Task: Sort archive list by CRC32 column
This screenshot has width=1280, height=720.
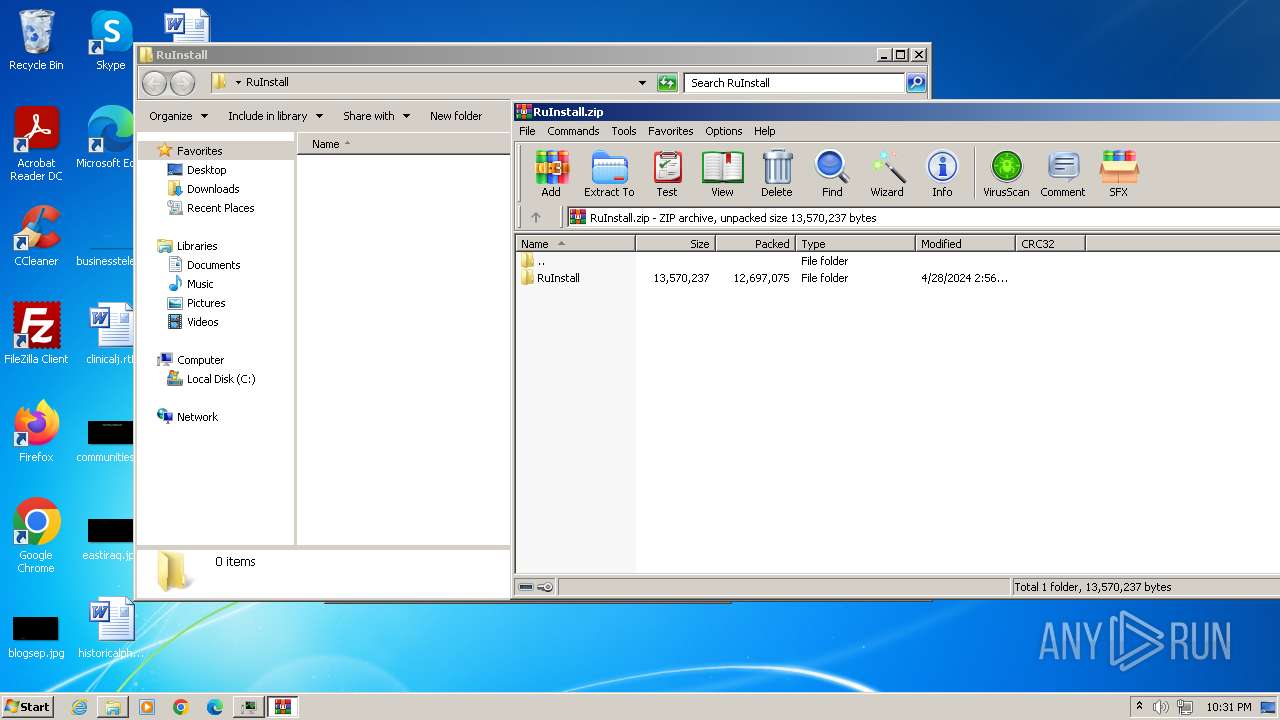Action: [1049, 243]
